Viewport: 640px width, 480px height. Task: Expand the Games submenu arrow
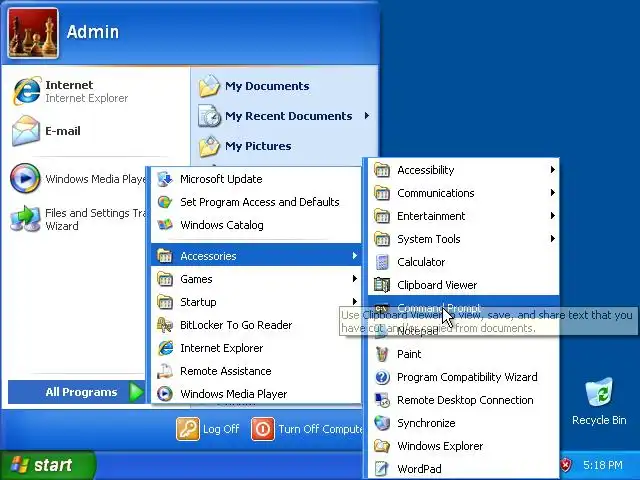[355, 278]
